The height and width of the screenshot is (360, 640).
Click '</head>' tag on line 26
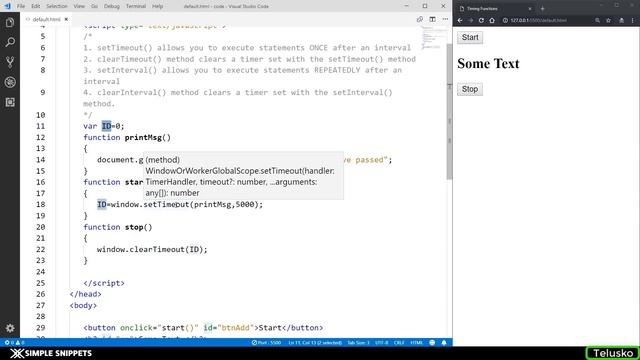pyautogui.click(x=85, y=293)
